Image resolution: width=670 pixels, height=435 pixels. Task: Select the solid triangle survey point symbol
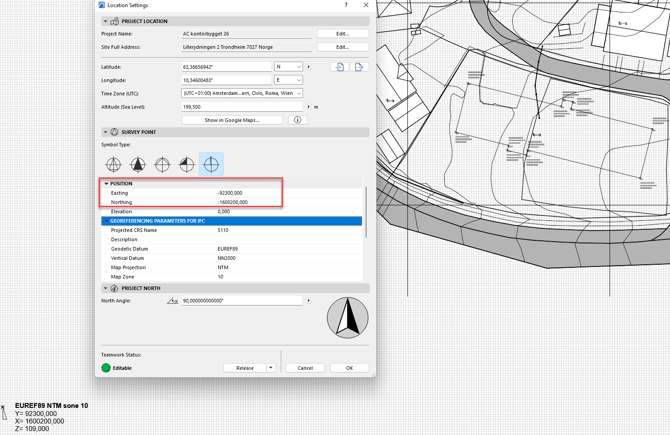click(138, 165)
